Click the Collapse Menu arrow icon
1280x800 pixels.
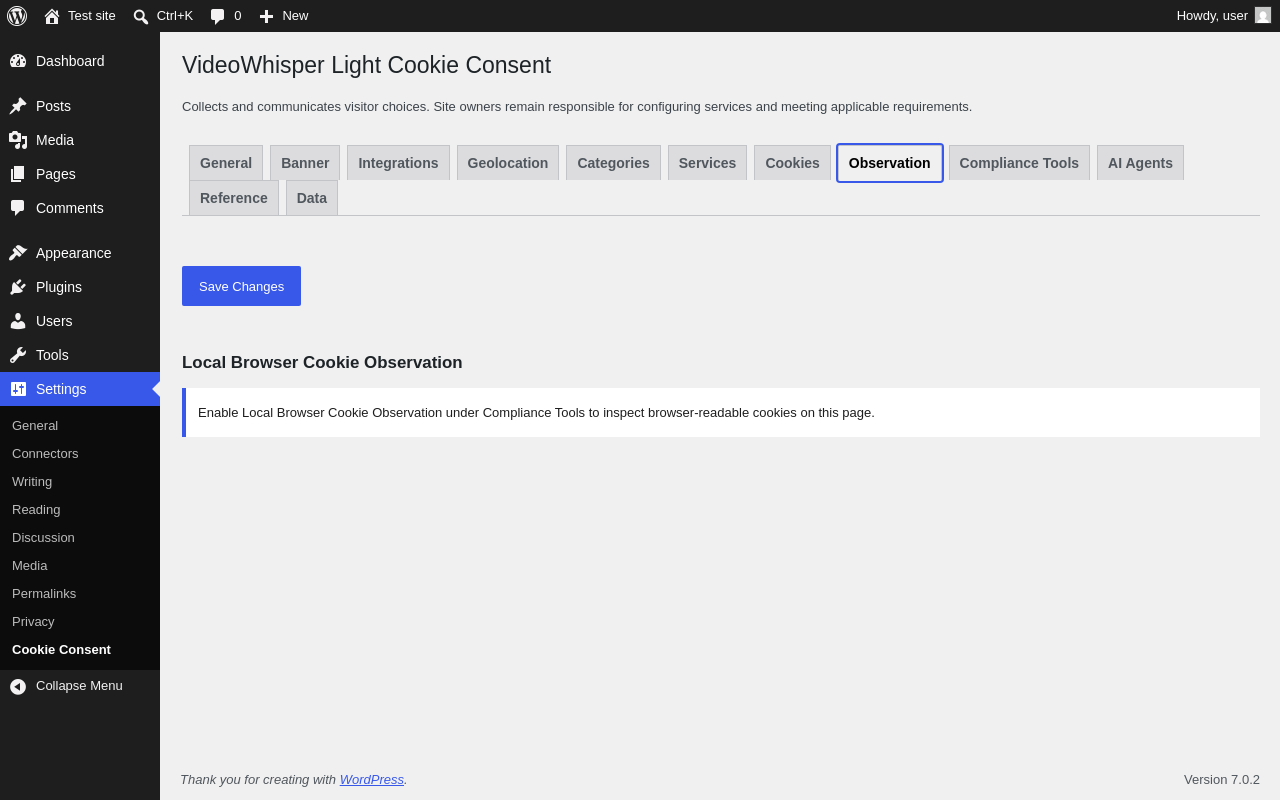[18, 686]
